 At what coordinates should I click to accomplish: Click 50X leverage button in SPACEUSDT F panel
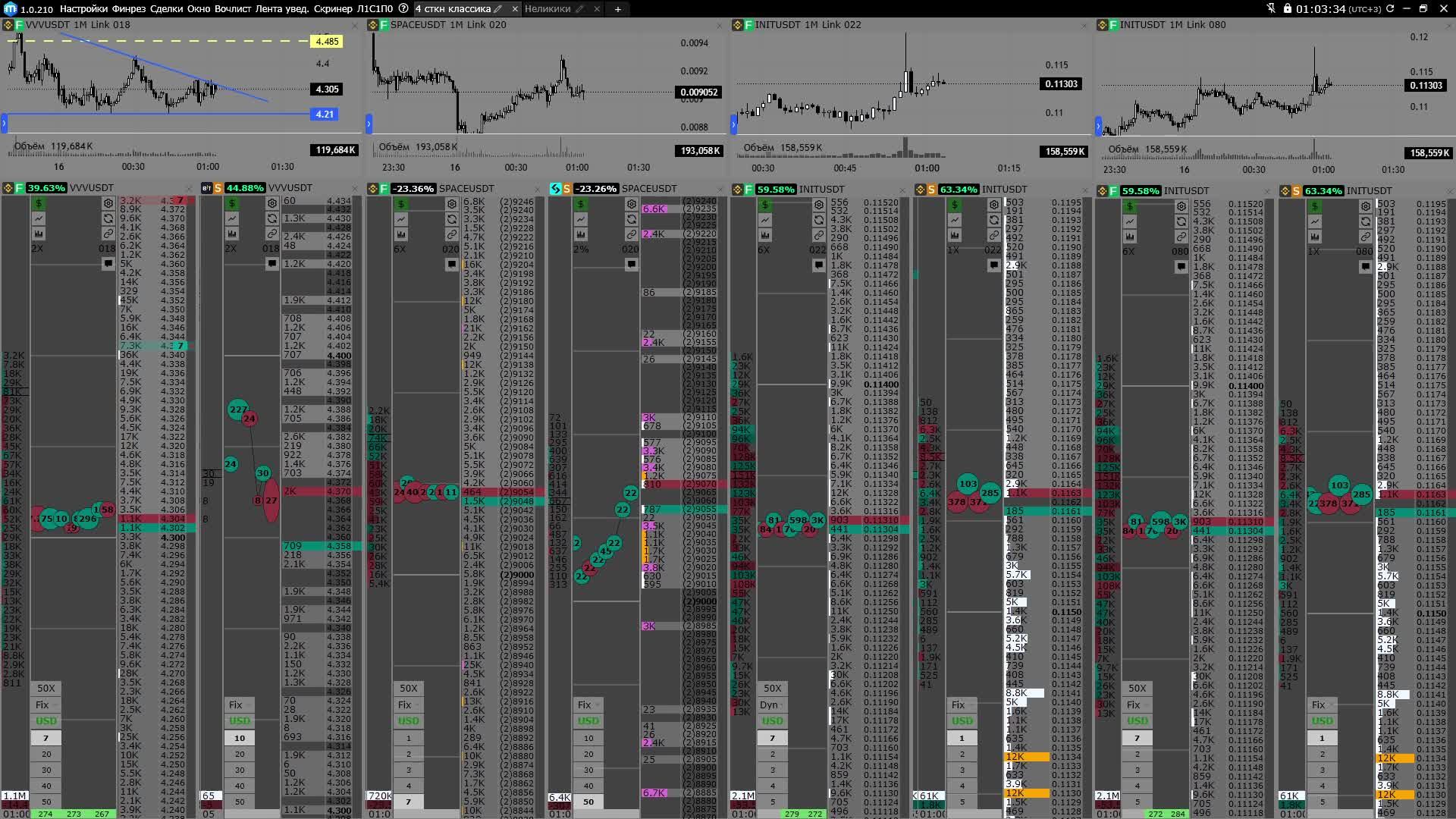[x=409, y=688]
